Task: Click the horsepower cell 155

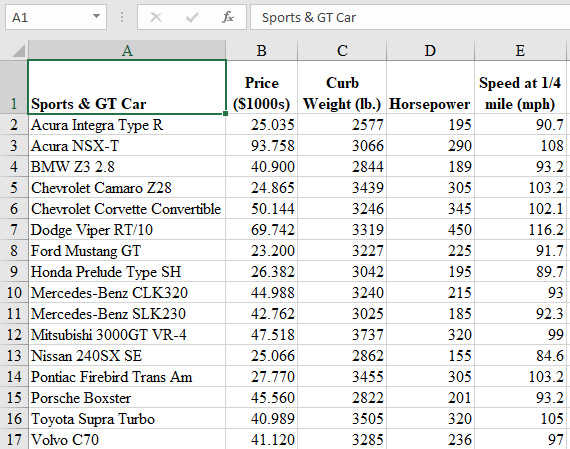Action: pyautogui.click(x=430, y=356)
